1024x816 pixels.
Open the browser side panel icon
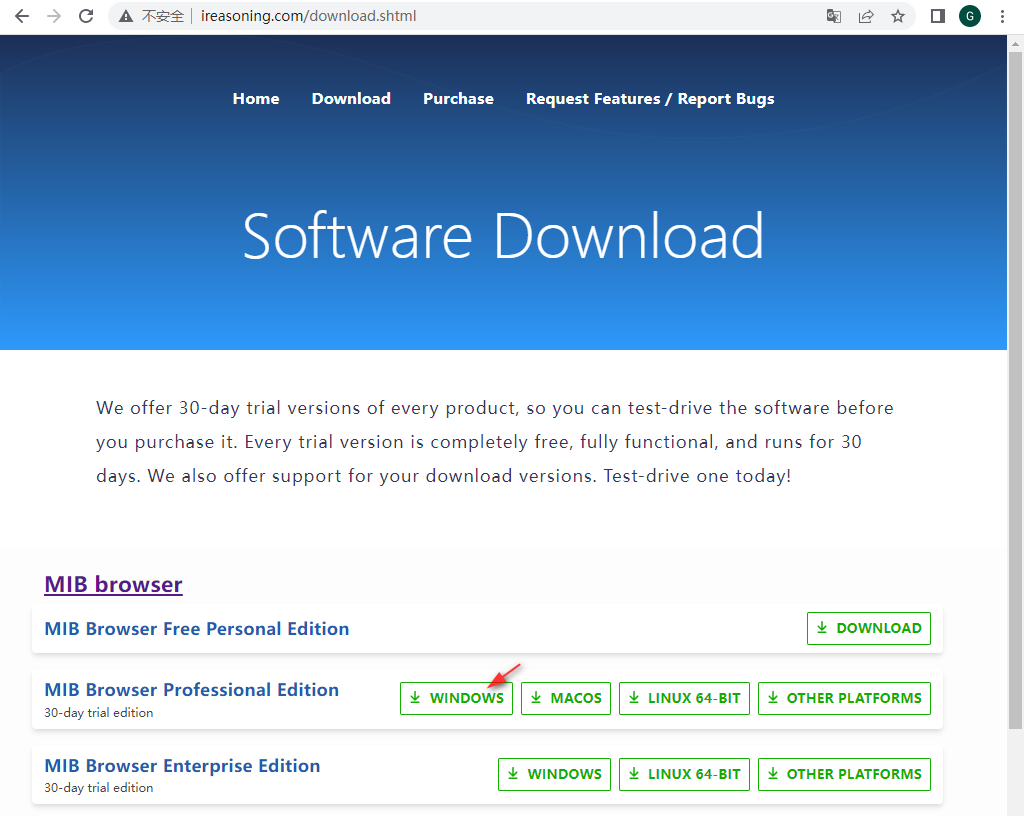[x=938, y=16]
